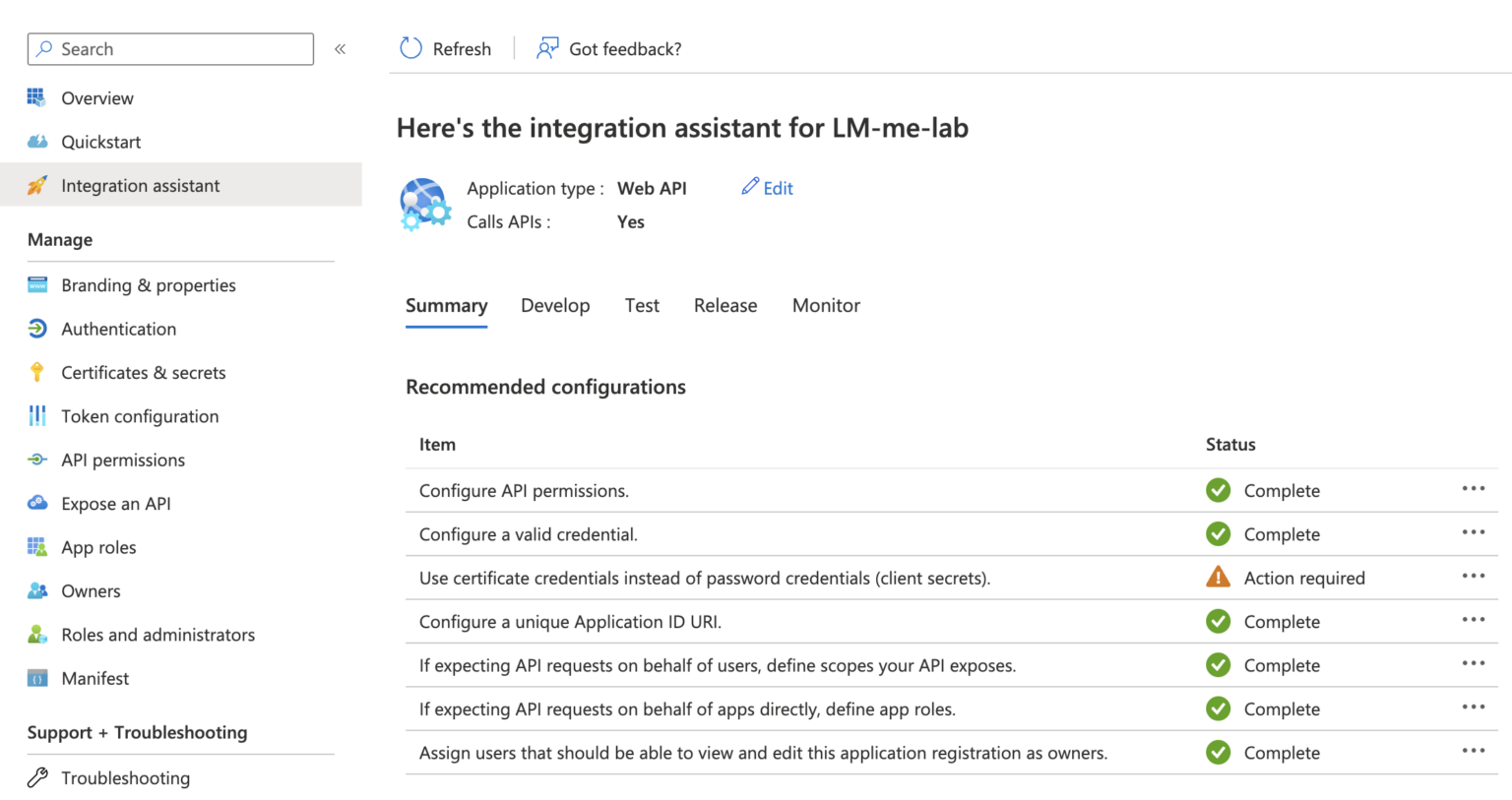Open the Owners blade
Image resolution: width=1512 pixels, height=800 pixels.
click(x=90, y=590)
